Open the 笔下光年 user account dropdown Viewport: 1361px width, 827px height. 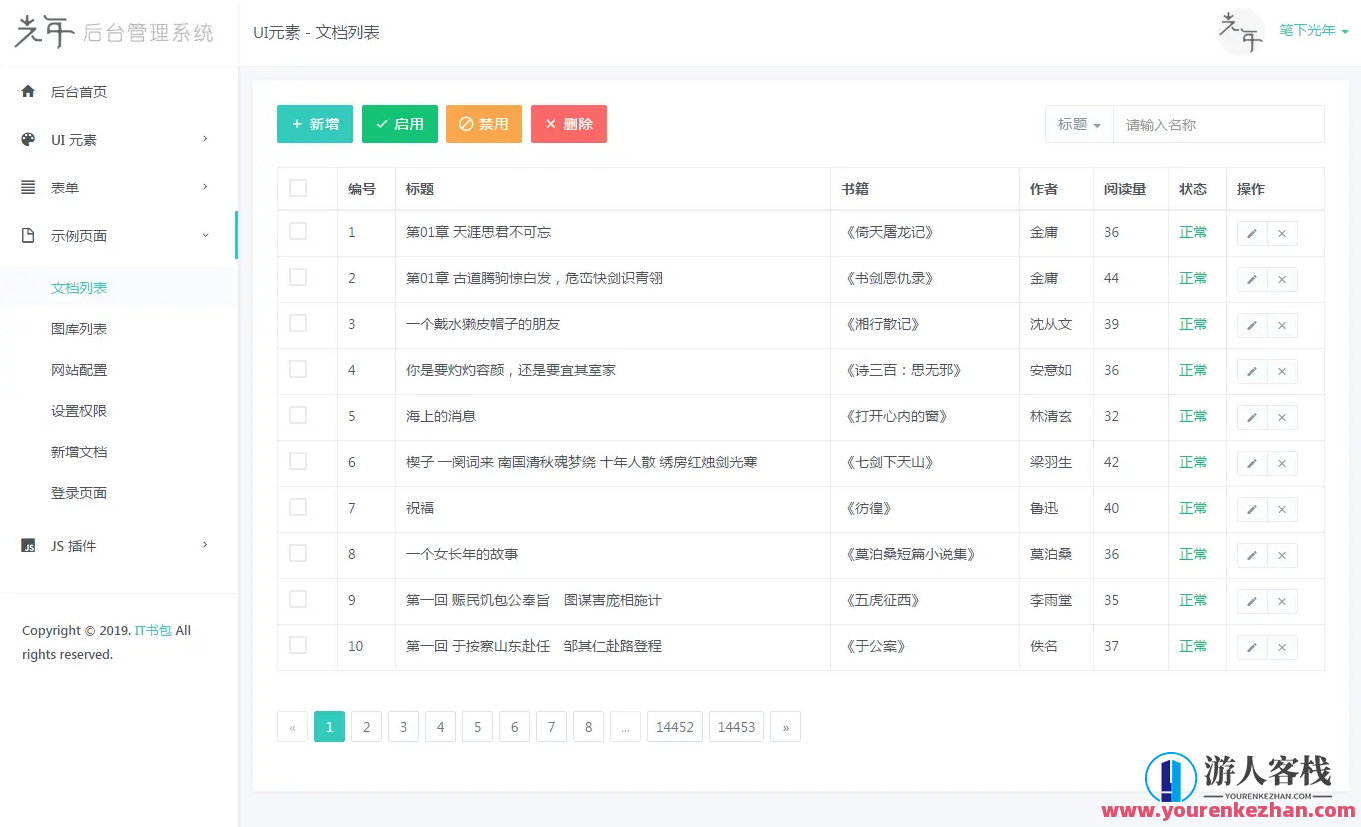coord(1313,31)
